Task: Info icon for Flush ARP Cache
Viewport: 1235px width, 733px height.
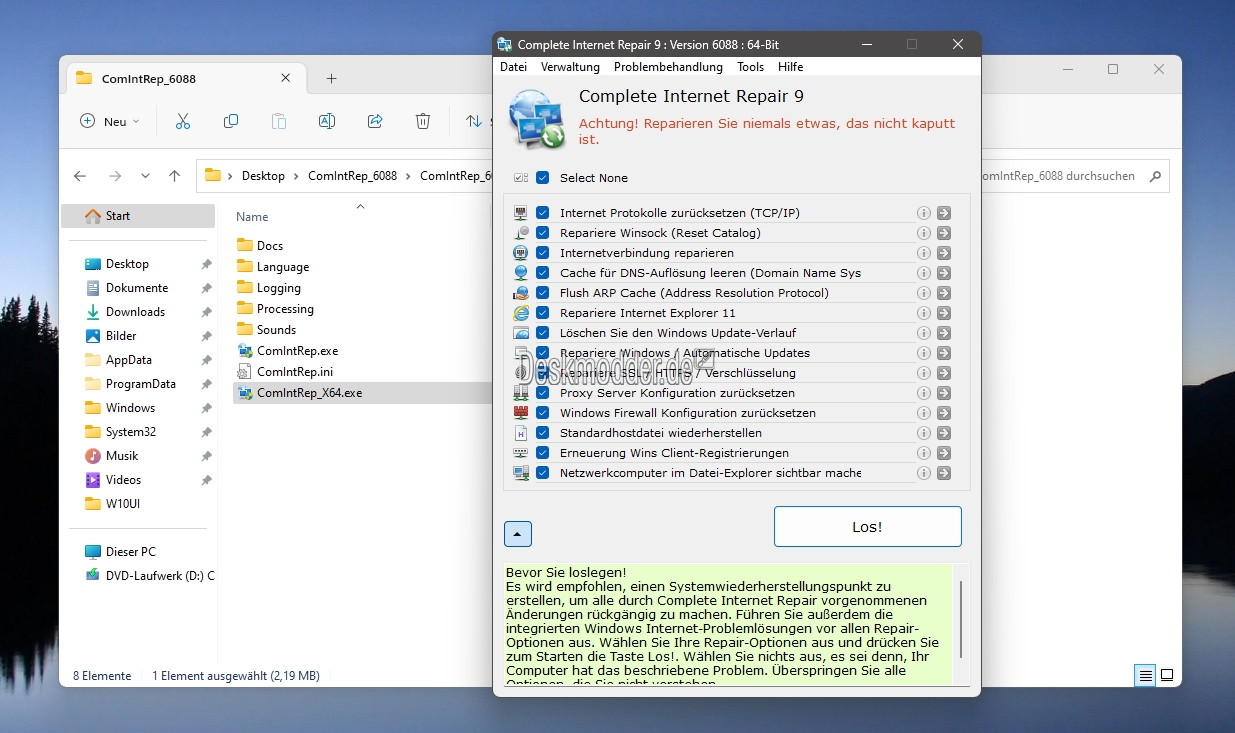Action: pos(924,293)
